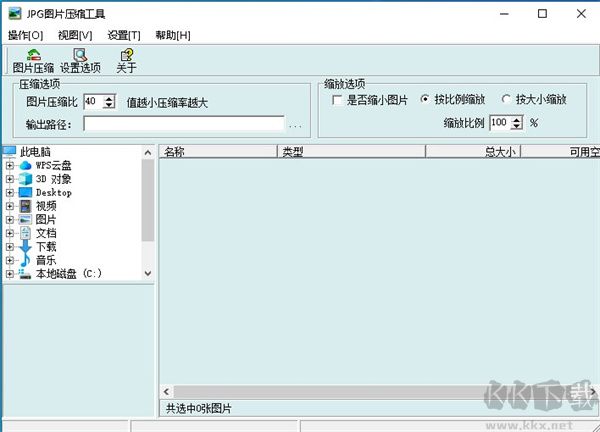600x432 pixels.
Task: Expand the 音乐 tree node
Action: pyautogui.click(x=10, y=260)
